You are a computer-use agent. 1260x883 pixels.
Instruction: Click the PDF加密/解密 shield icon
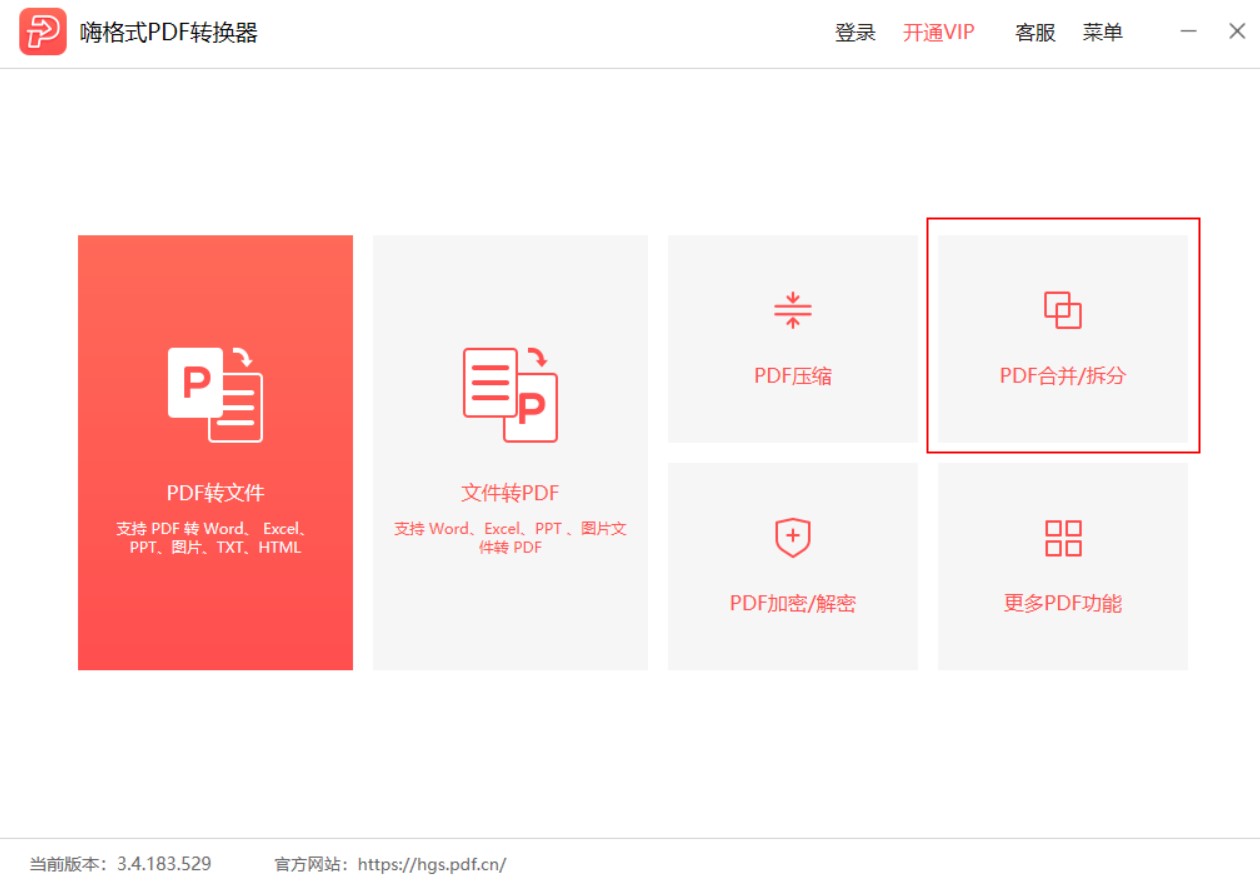click(793, 537)
